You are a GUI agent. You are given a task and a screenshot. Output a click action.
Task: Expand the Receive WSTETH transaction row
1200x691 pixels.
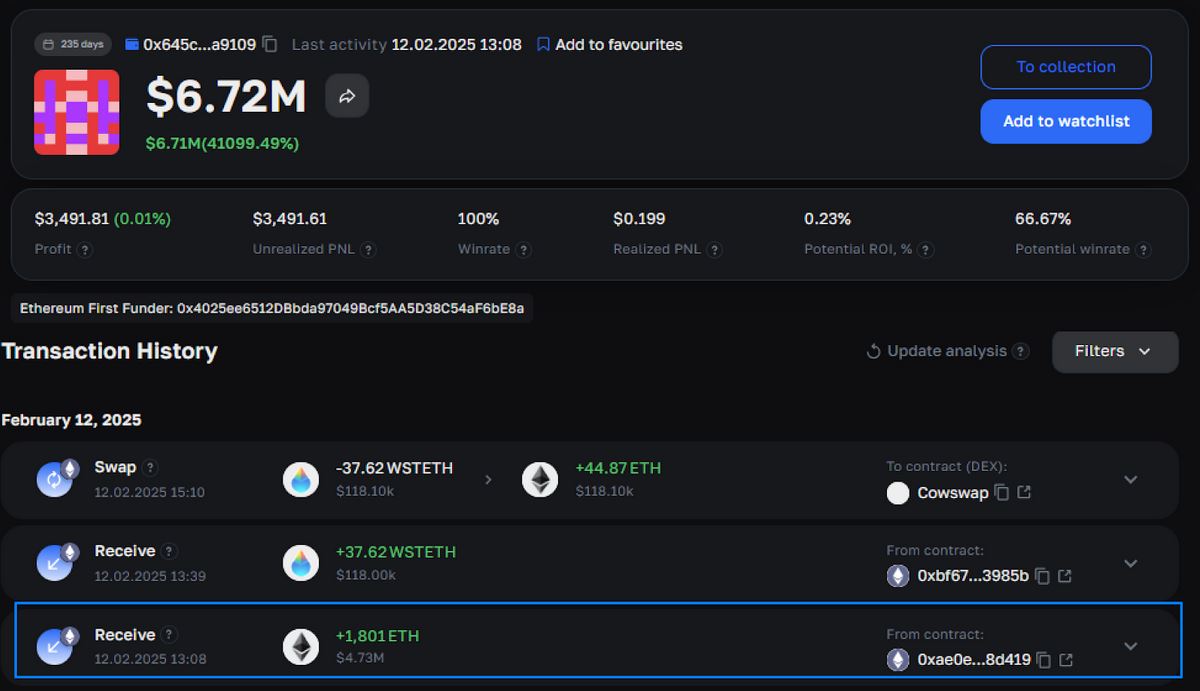coord(1131,563)
